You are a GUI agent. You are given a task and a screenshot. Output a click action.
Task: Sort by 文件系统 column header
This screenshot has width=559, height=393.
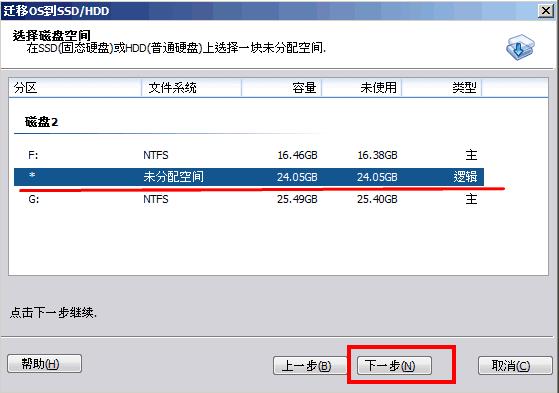tap(191, 88)
